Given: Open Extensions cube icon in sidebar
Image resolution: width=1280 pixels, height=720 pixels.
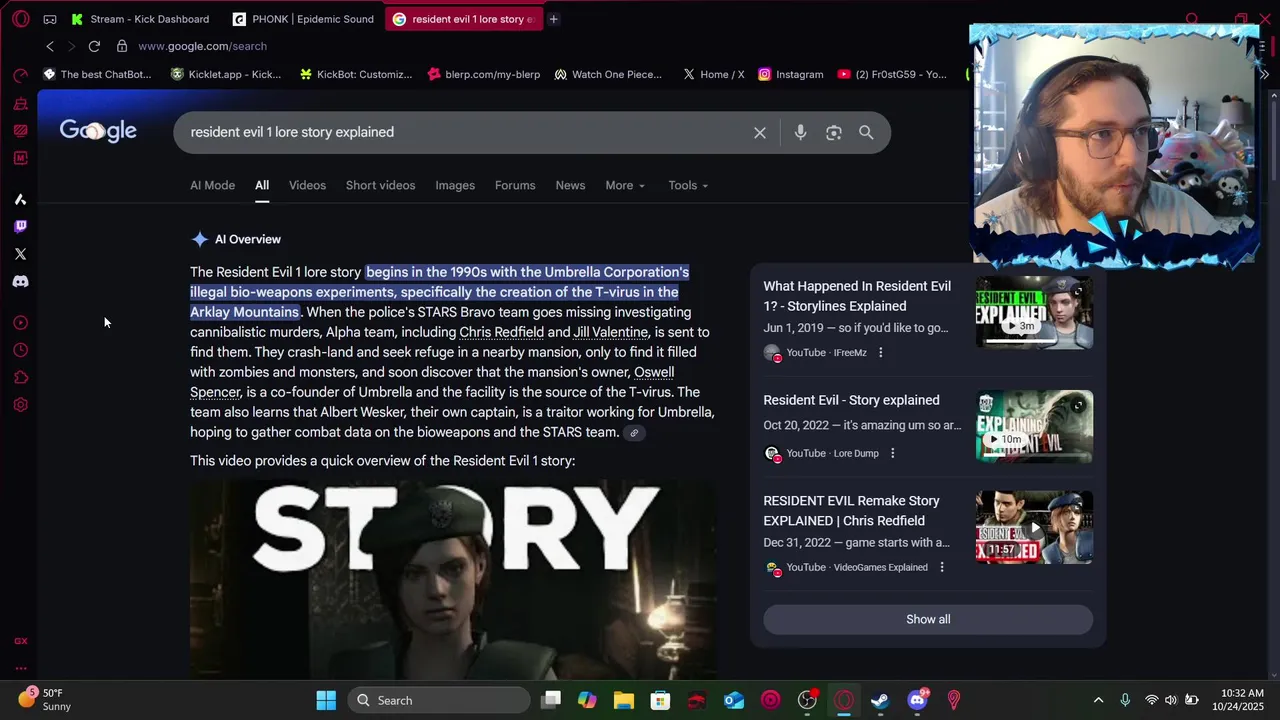Looking at the screenshot, I should tap(20, 378).
